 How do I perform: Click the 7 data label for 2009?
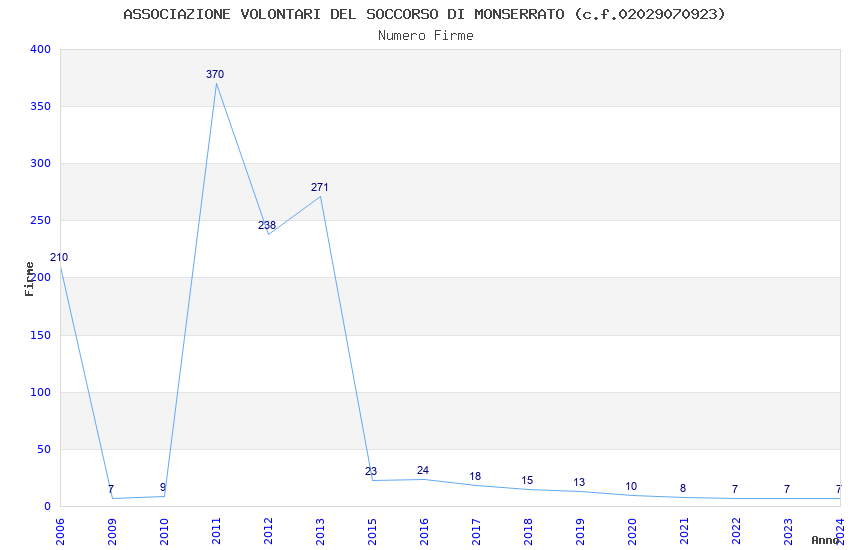(111, 490)
